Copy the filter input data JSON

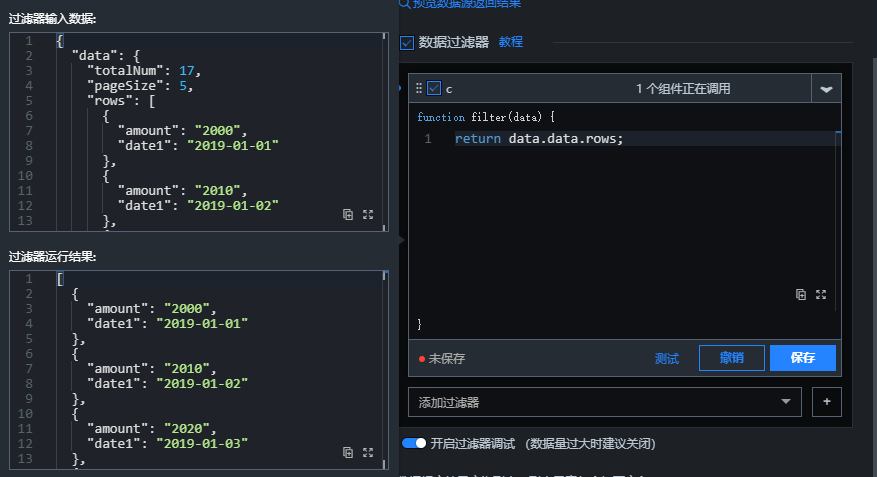click(x=348, y=215)
